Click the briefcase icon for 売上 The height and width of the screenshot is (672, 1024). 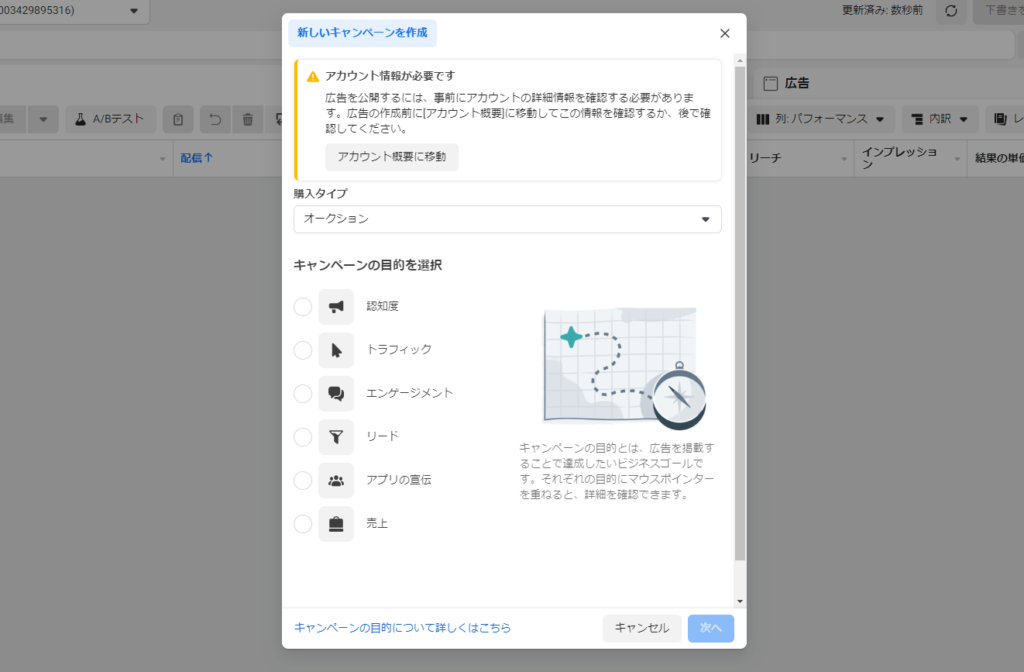(336, 524)
